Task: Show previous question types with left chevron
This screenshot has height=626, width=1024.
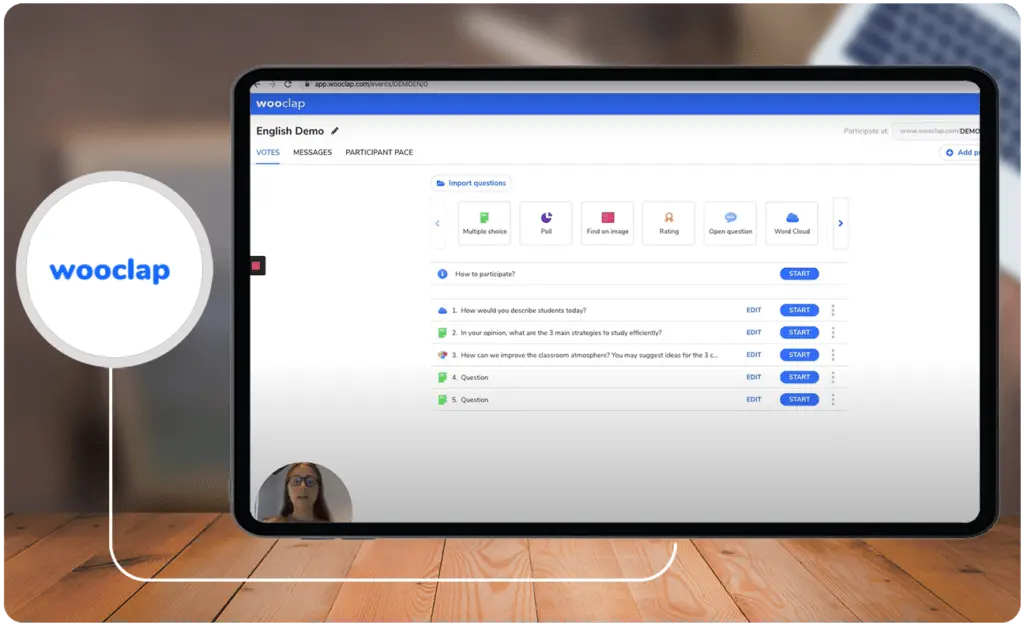Action: click(x=438, y=223)
